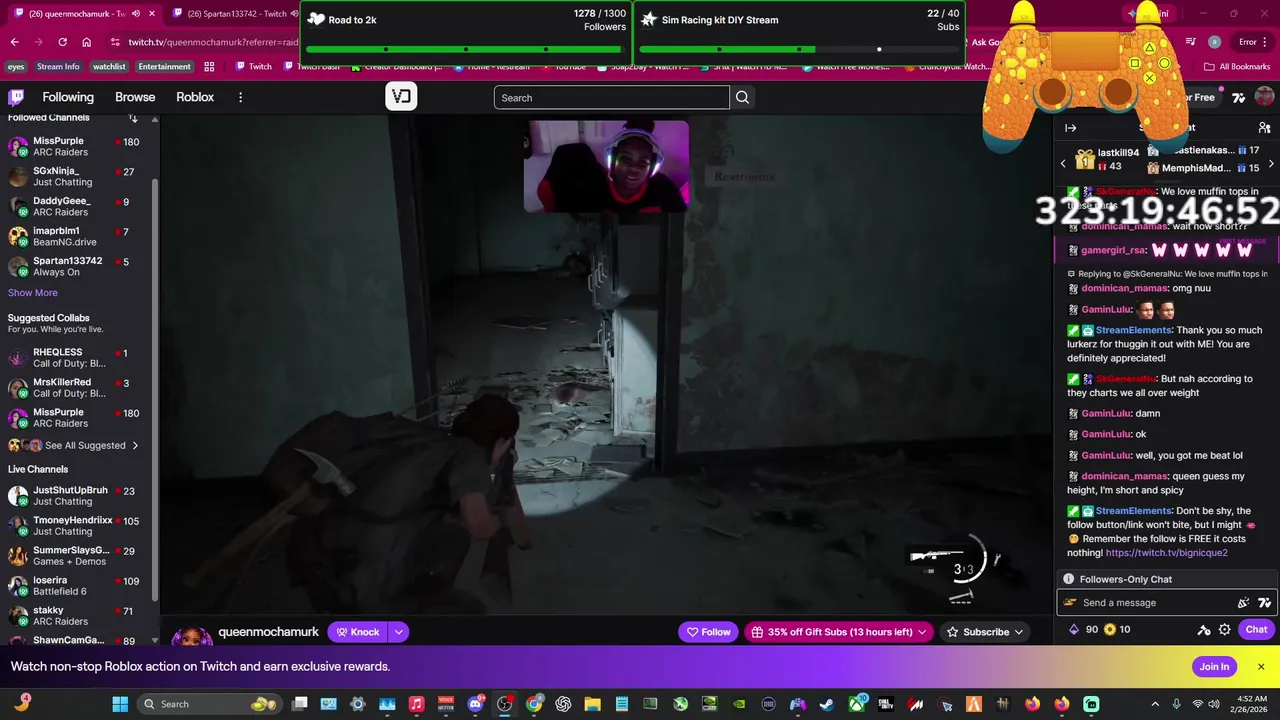Open the three-dot more menu beside Roblox
This screenshot has width=1280, height=720.
tap(240, 97)
